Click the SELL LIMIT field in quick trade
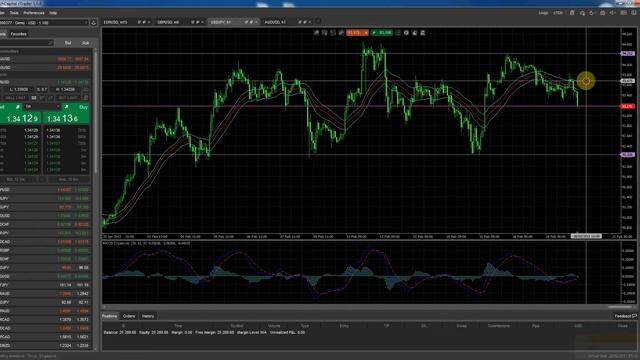 pyautogui.click(x=15, y=98)
